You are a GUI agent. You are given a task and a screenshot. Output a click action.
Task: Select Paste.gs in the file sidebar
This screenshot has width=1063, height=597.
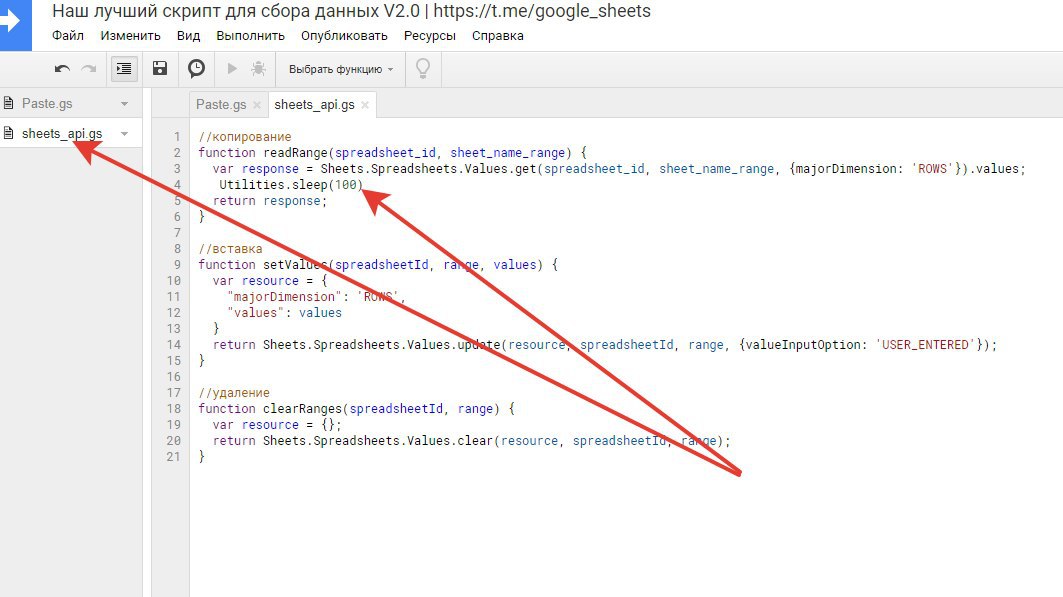(47, 103)
